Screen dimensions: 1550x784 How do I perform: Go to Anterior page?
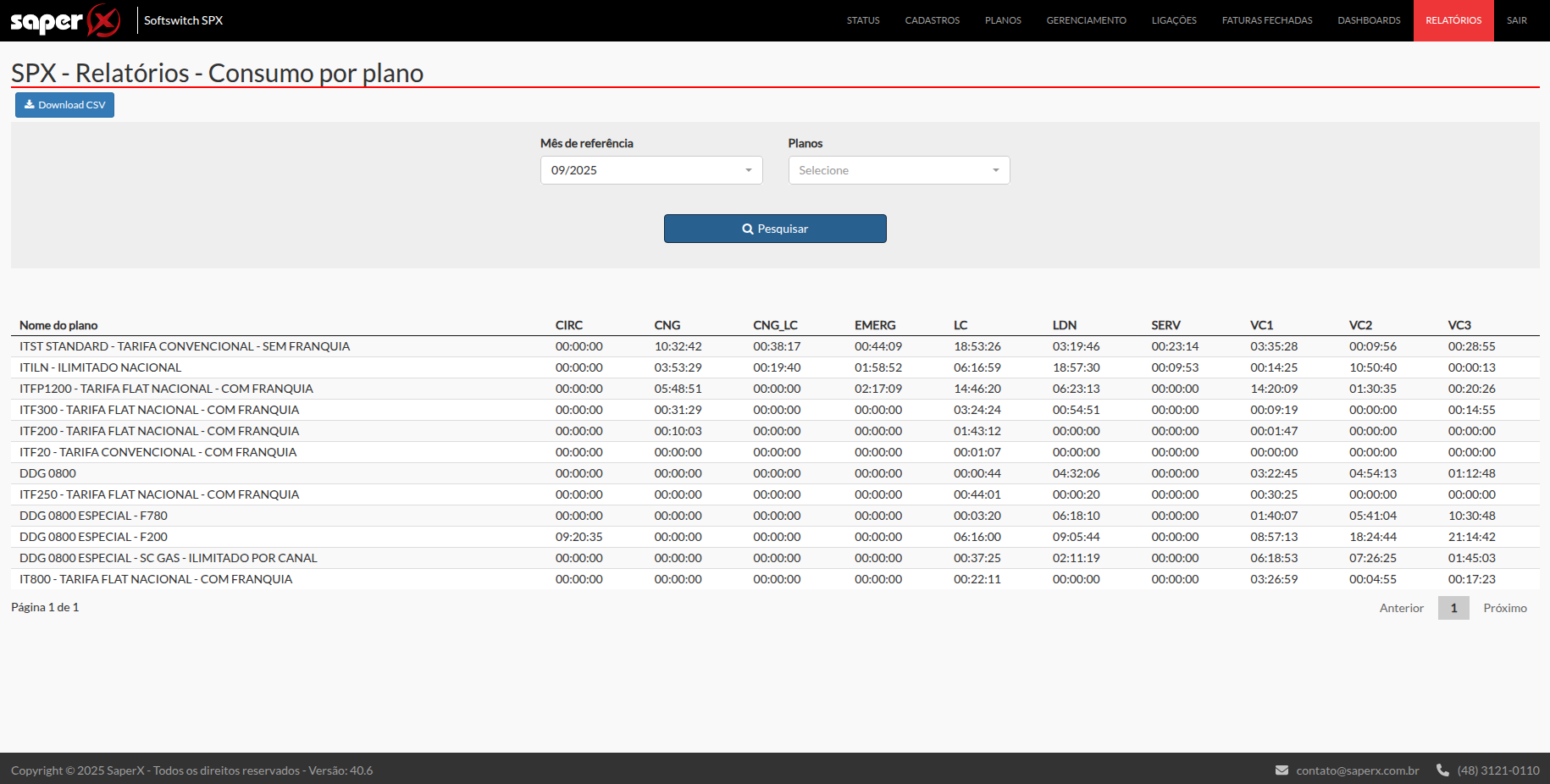pos(1402,608)
